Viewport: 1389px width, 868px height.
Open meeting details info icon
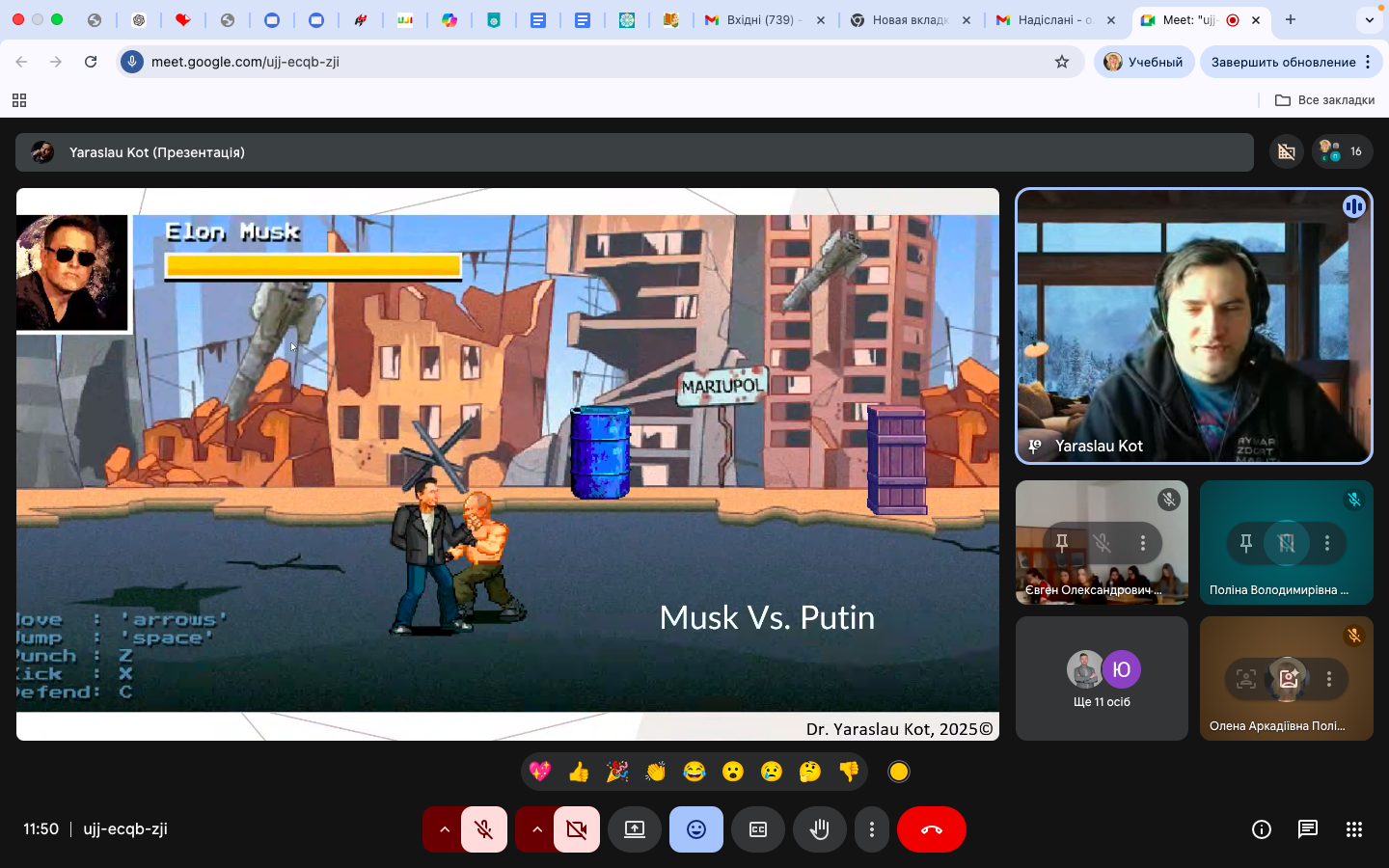1262,829
